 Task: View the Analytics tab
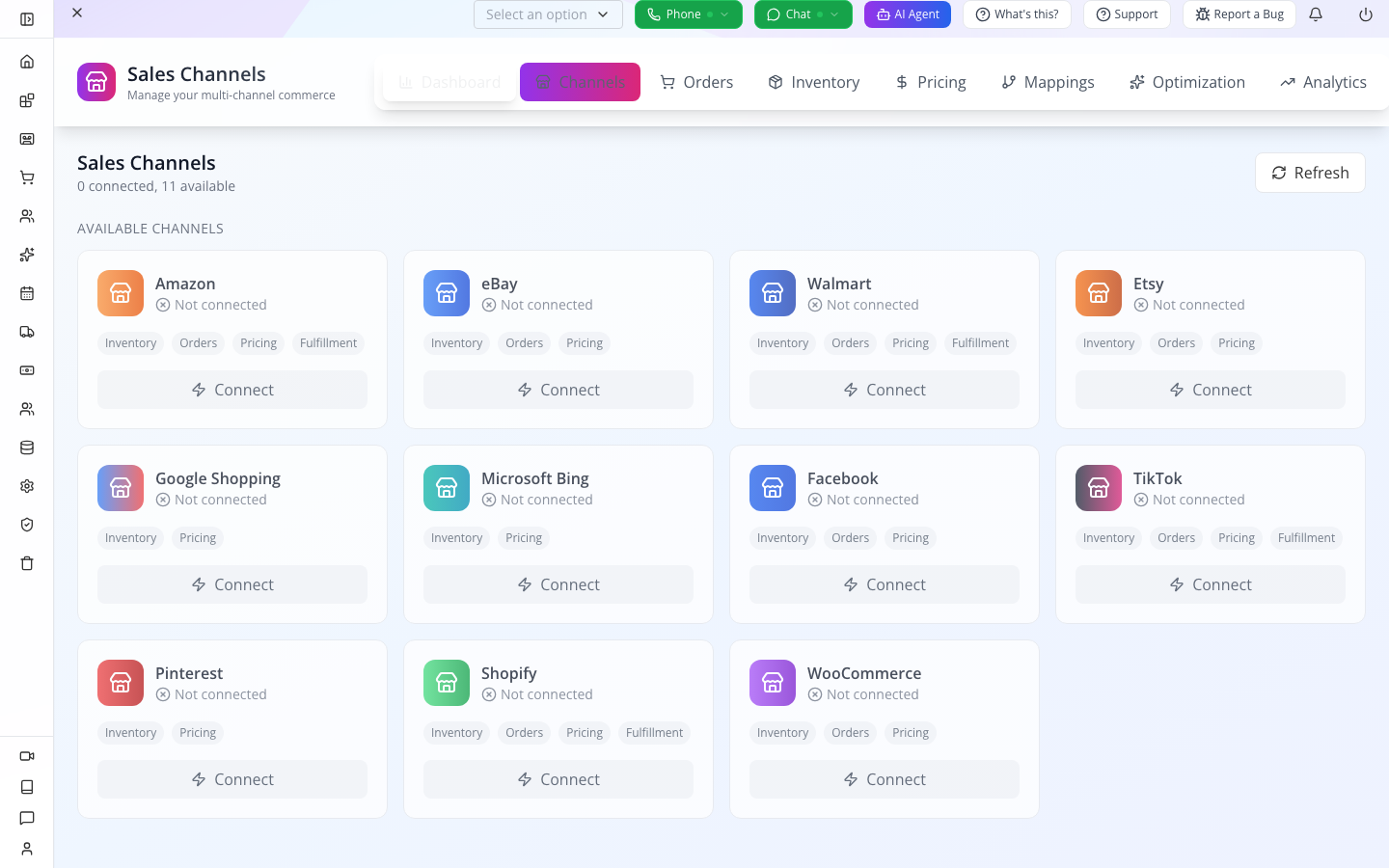(1323, 82)
